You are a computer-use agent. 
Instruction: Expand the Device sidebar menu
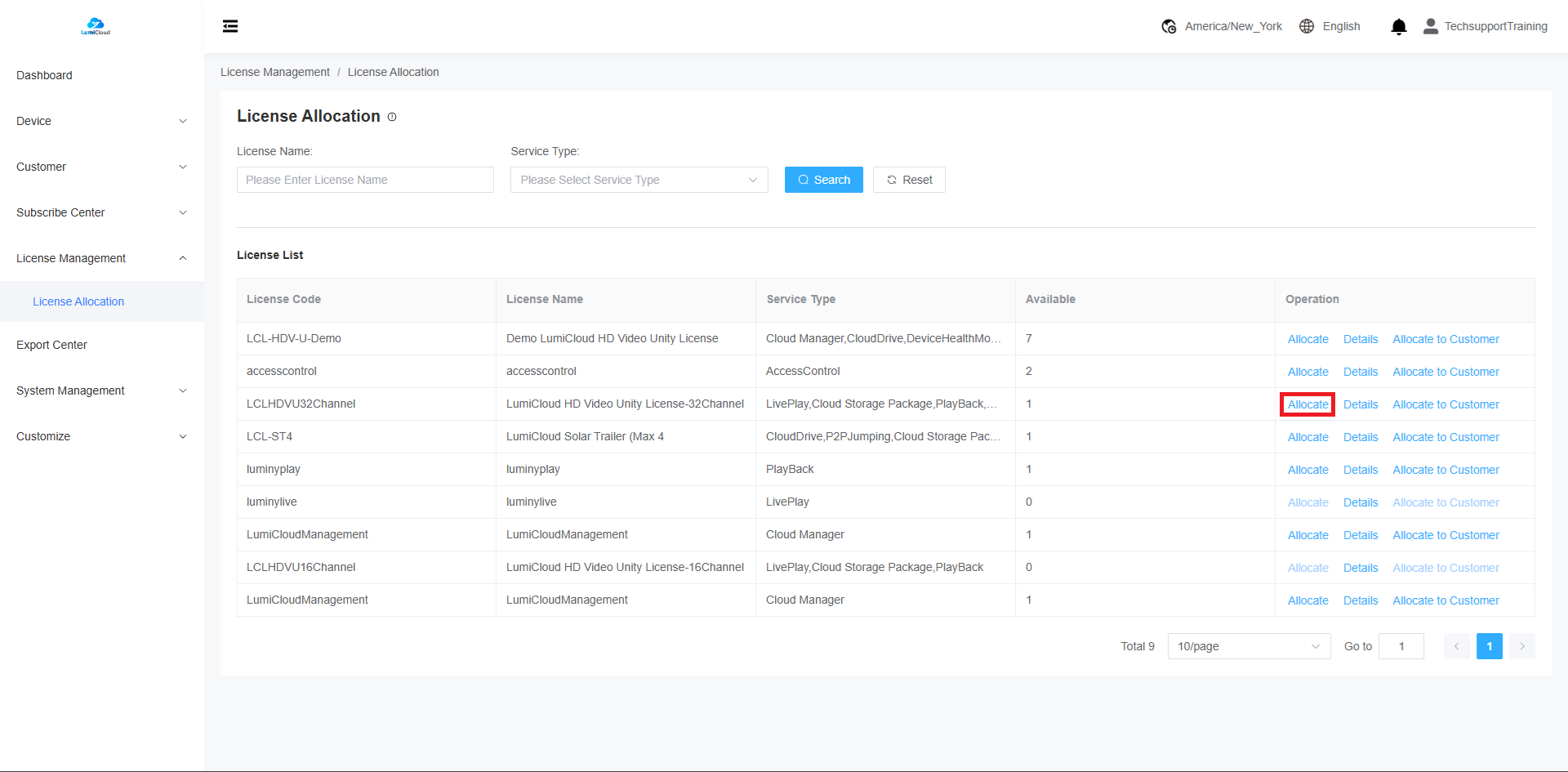pos(101,121)
